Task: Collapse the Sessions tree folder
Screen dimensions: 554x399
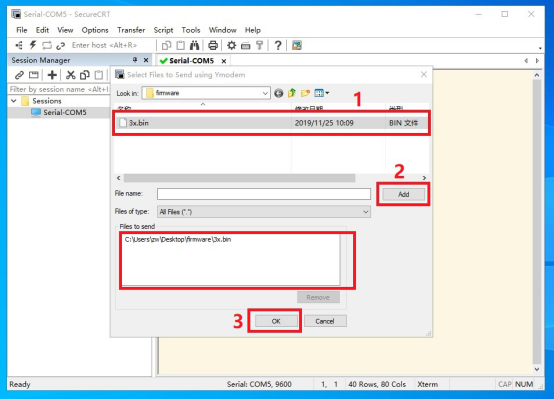Action: click(14, 101)
